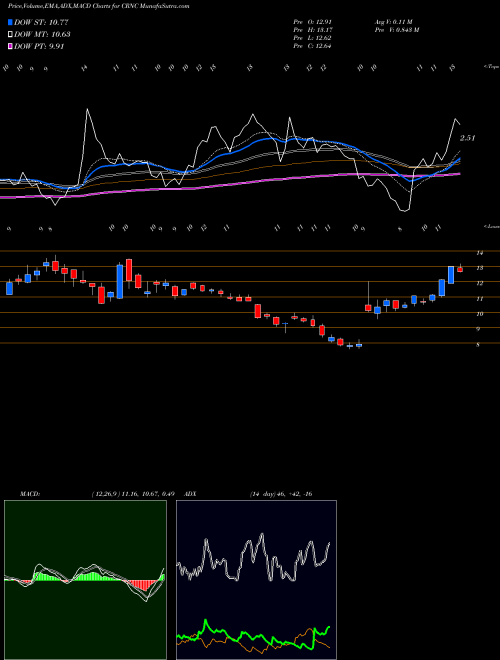Select the 'DOW MT: 10.63' legend label

pyautogui.click(x=42, y=35)
